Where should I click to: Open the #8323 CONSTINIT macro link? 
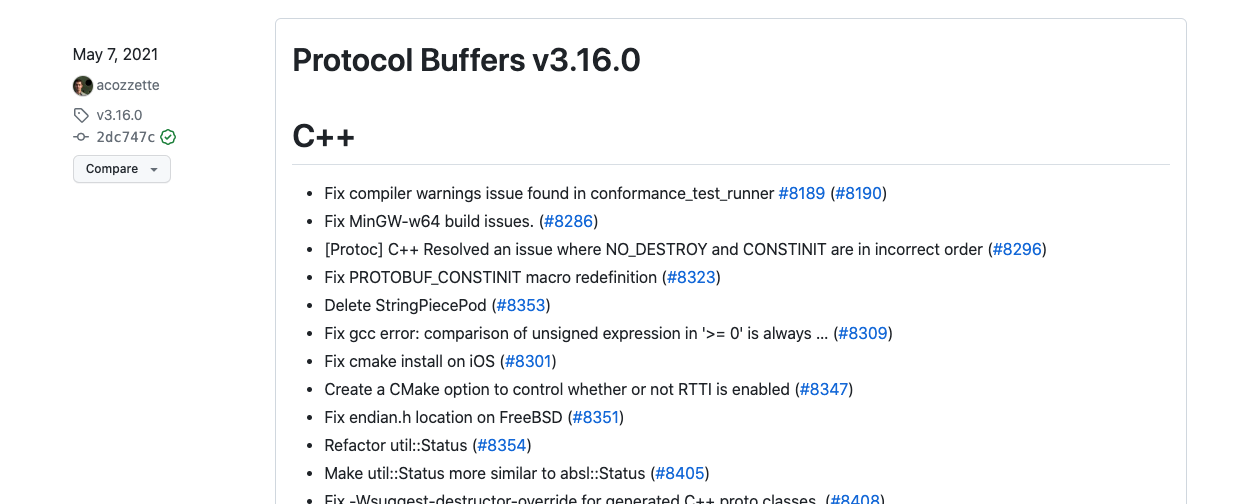(x=692, y=277)
